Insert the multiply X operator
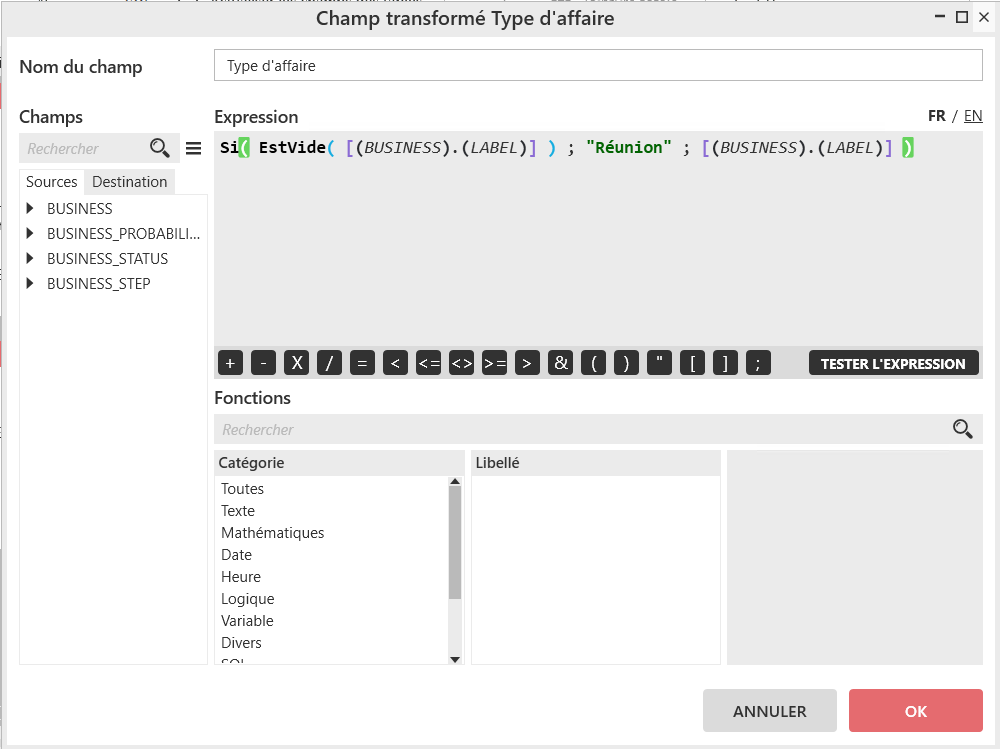Screen dimensions: 1000x749 point(296,363)
